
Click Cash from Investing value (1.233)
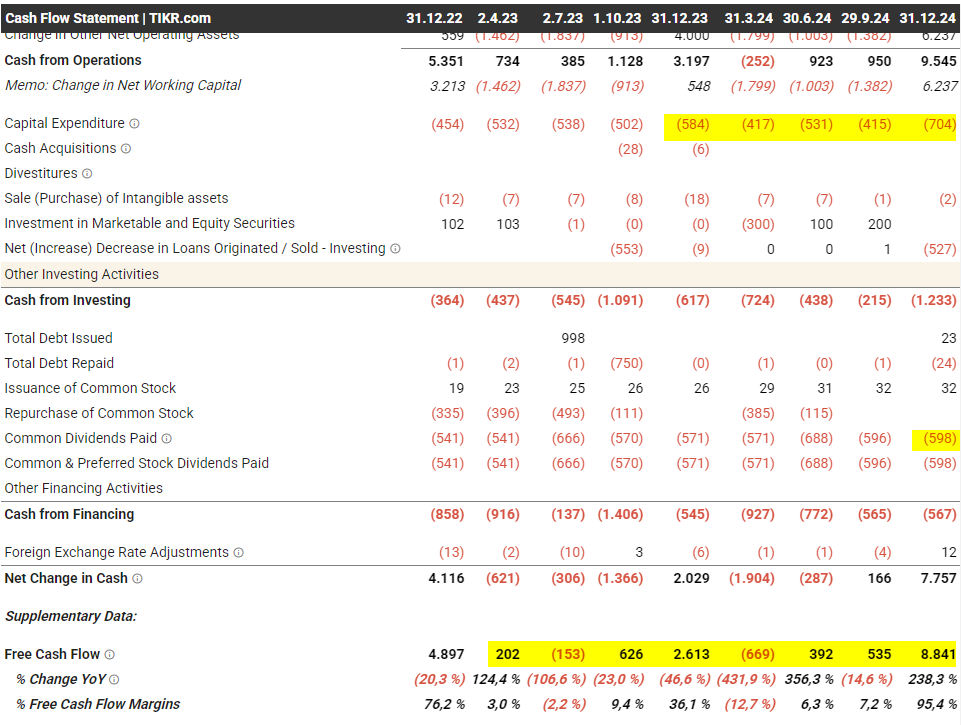coord(933,300)
